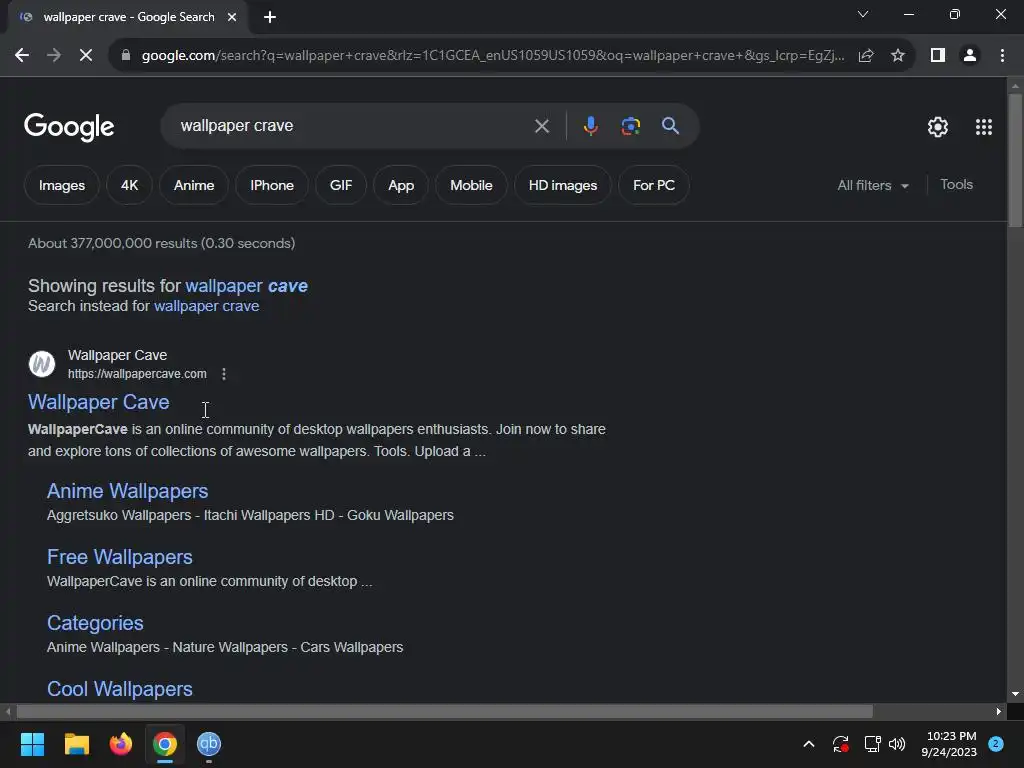Click the Google logo
This screenshot has height=768, width=1024.
69,127
